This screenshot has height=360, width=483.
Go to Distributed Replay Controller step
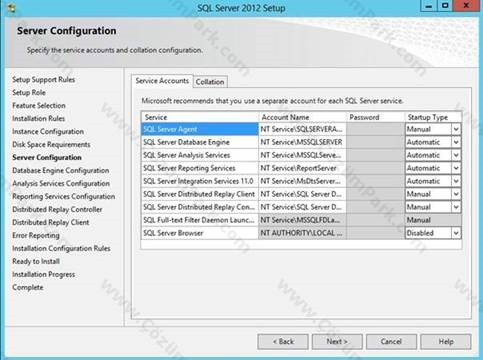coord(57,209)
